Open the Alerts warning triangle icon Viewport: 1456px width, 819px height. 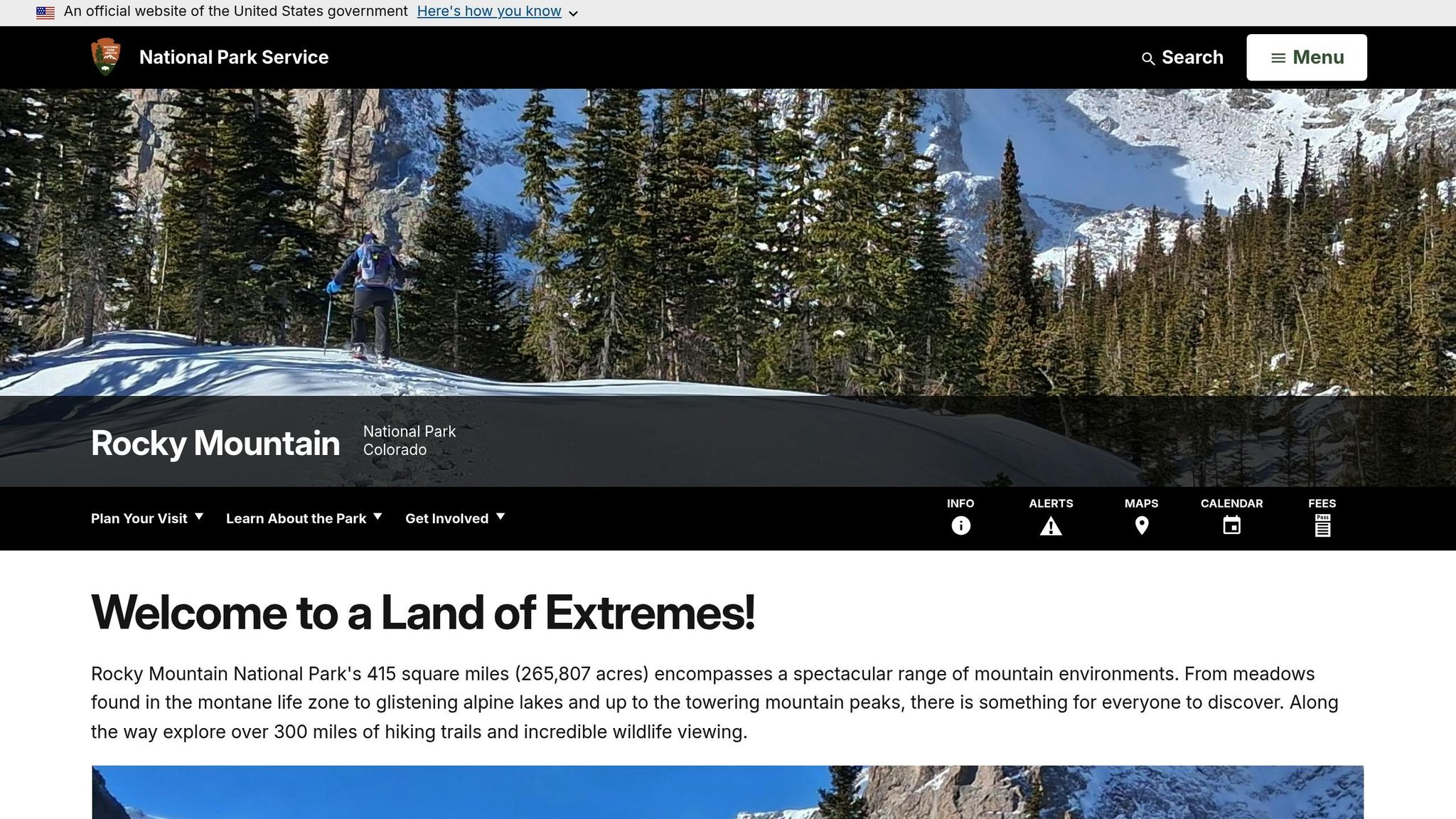1051,526
